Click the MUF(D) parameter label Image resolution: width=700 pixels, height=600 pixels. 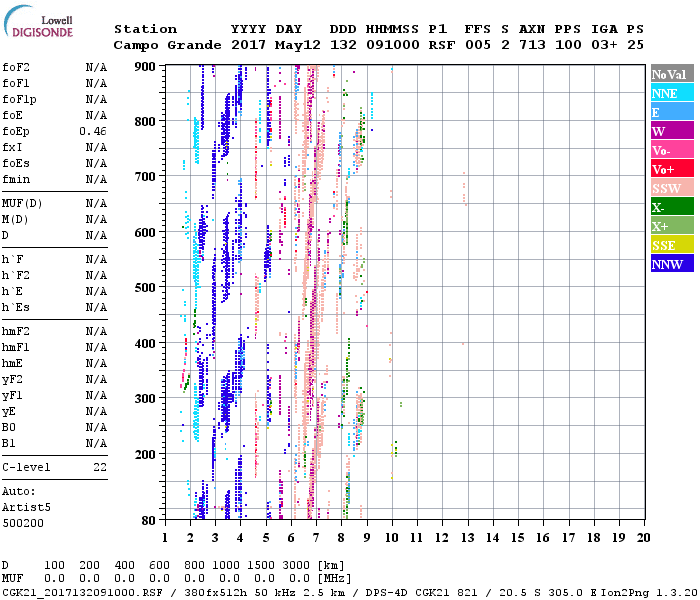22,204
